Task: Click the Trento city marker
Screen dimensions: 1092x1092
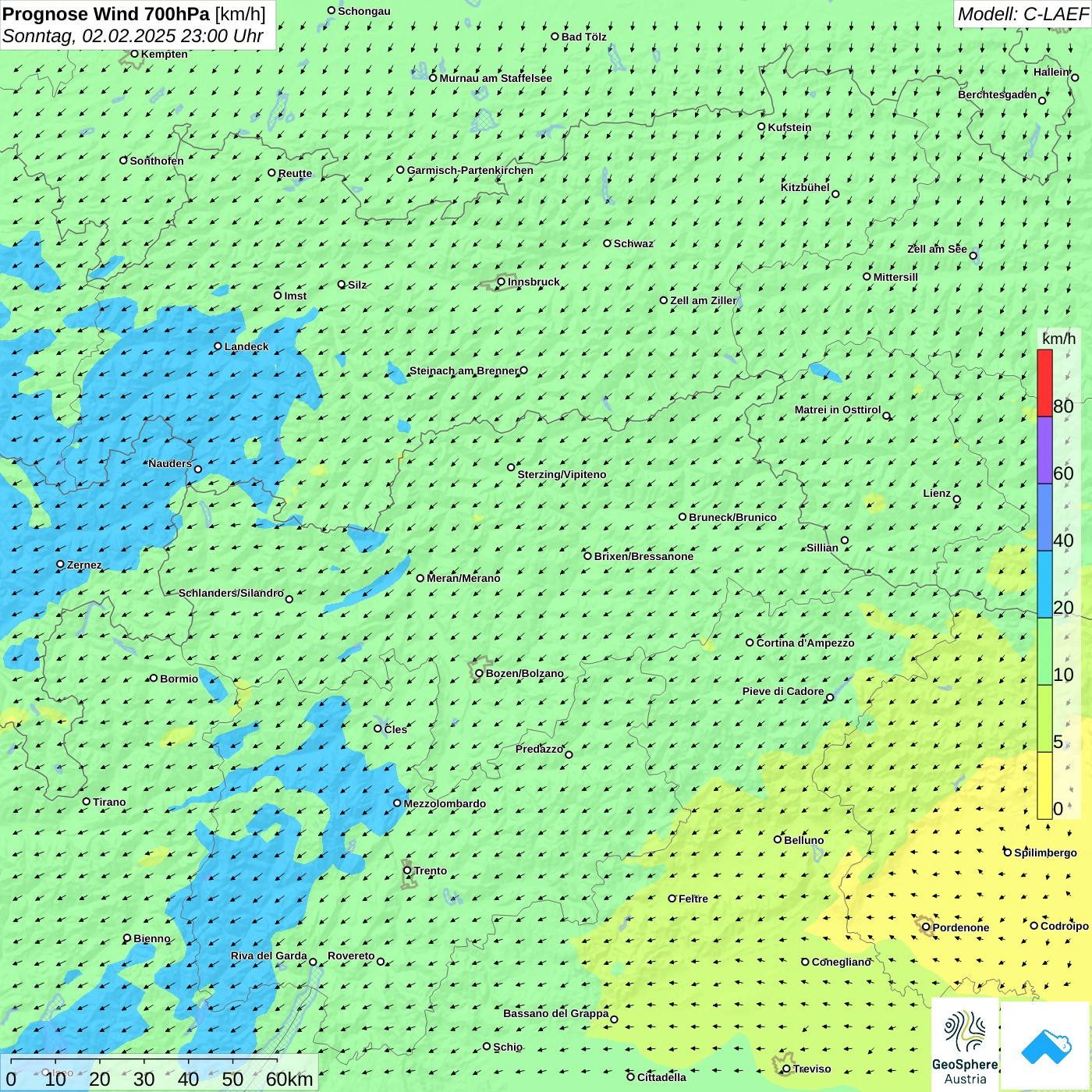Action: point(407,870)
